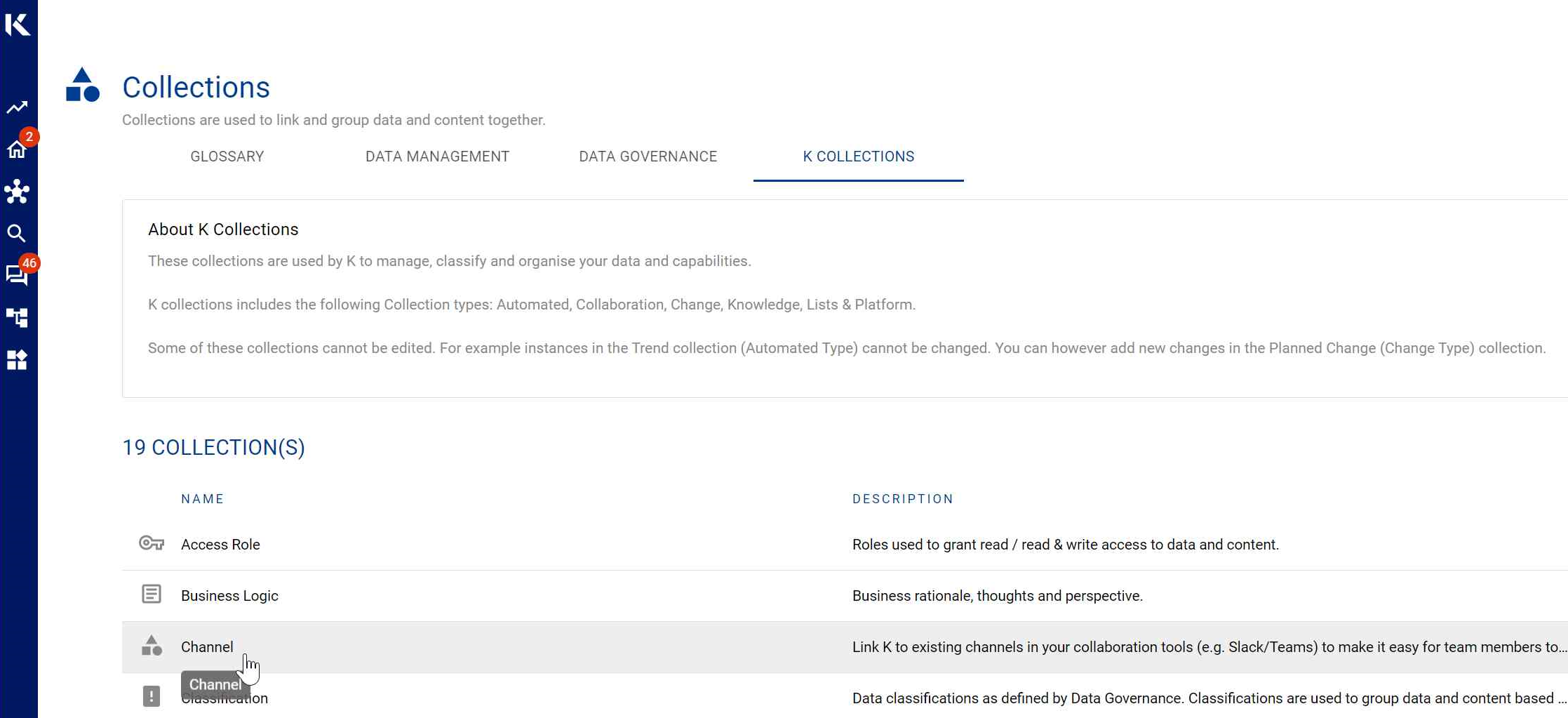Go to Home via sidebar icon
Image resolution: width=1568 pixels, height=718 pixels.
(x=17, y=149)
